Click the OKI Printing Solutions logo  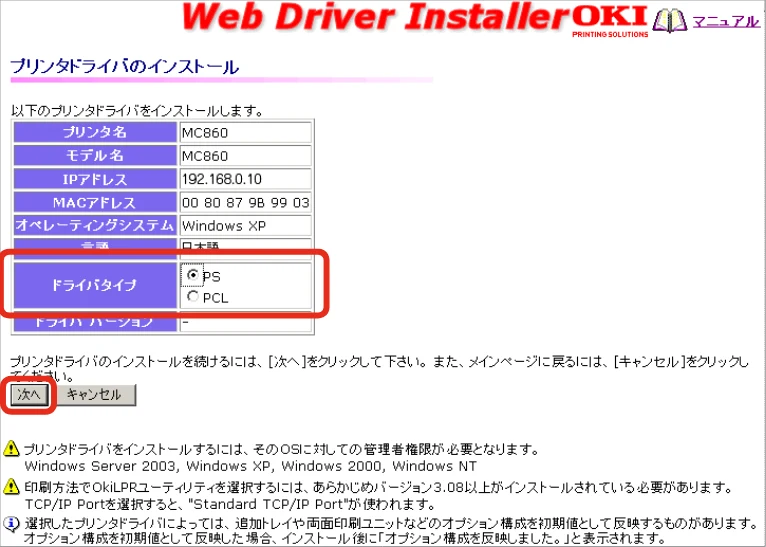pos(611,21)
